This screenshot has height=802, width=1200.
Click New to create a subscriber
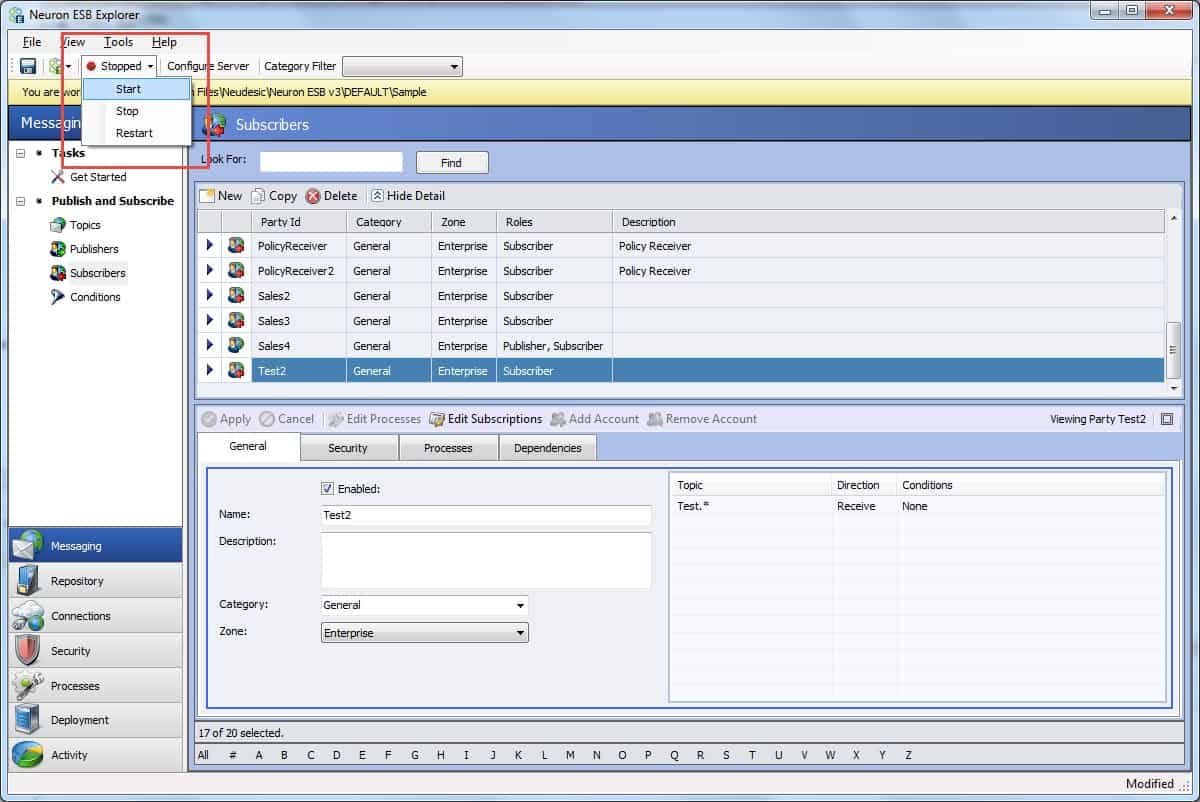tap(221, 196)
